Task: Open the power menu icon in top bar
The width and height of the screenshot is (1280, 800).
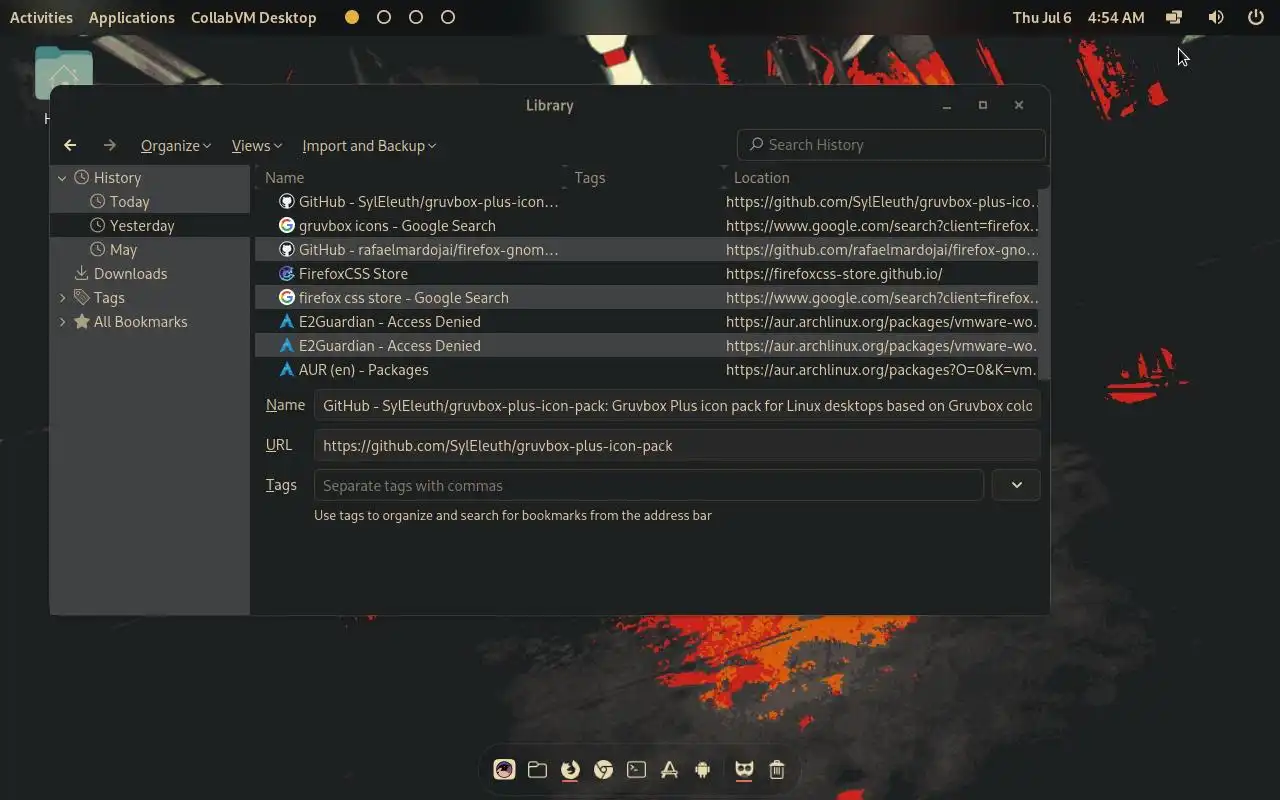Action: (1256, 17)
